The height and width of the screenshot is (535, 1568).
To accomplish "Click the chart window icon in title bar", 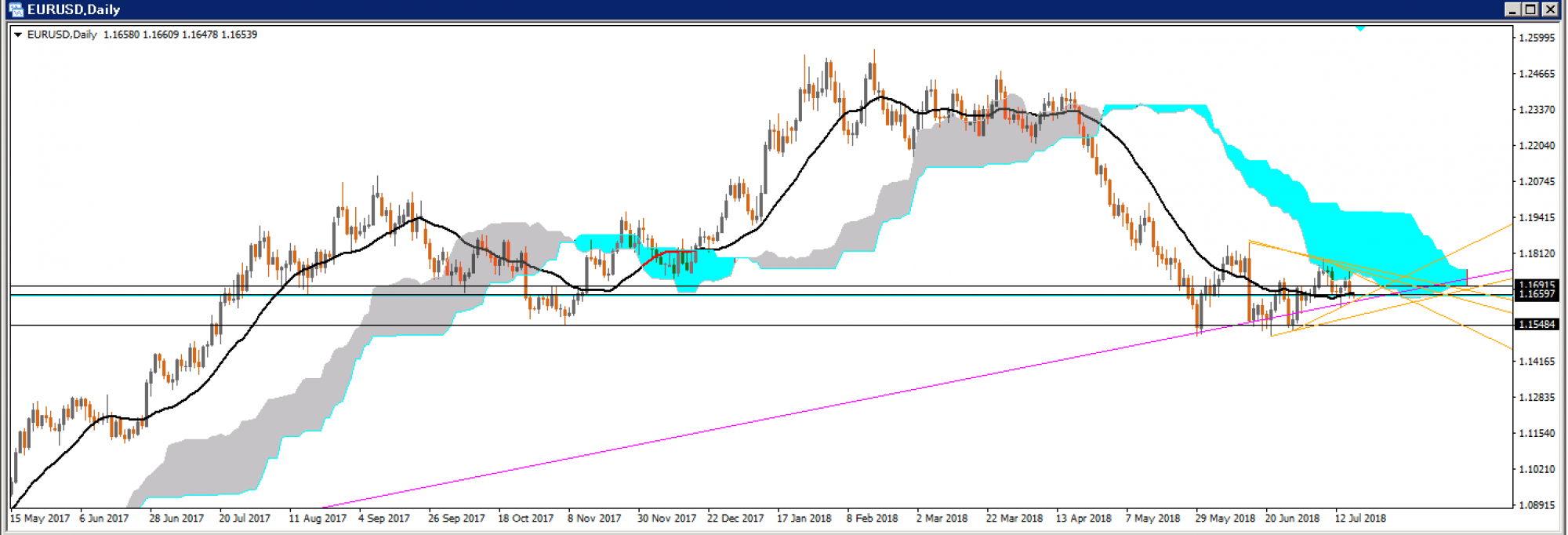I will [16, 9].
